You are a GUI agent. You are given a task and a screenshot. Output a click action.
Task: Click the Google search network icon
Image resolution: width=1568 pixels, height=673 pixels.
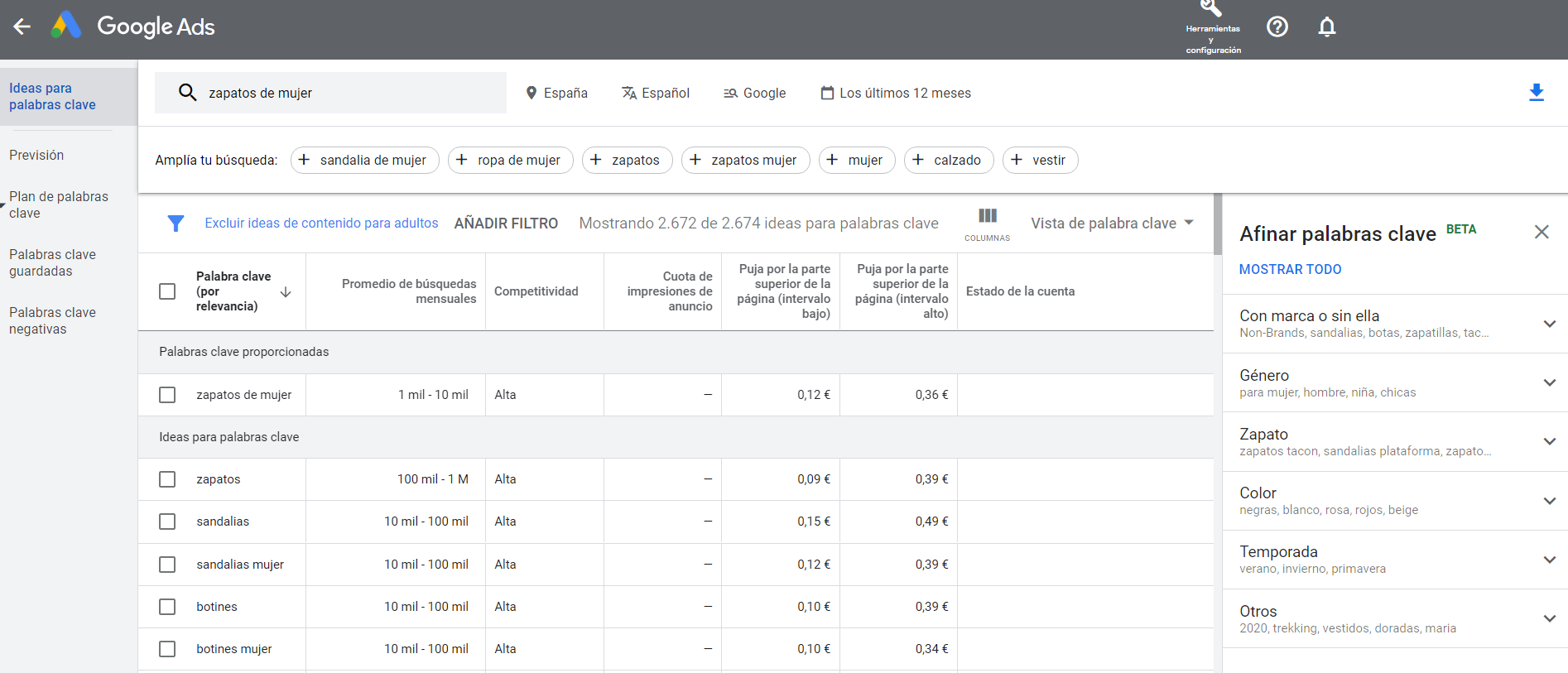tap(730, 94)
